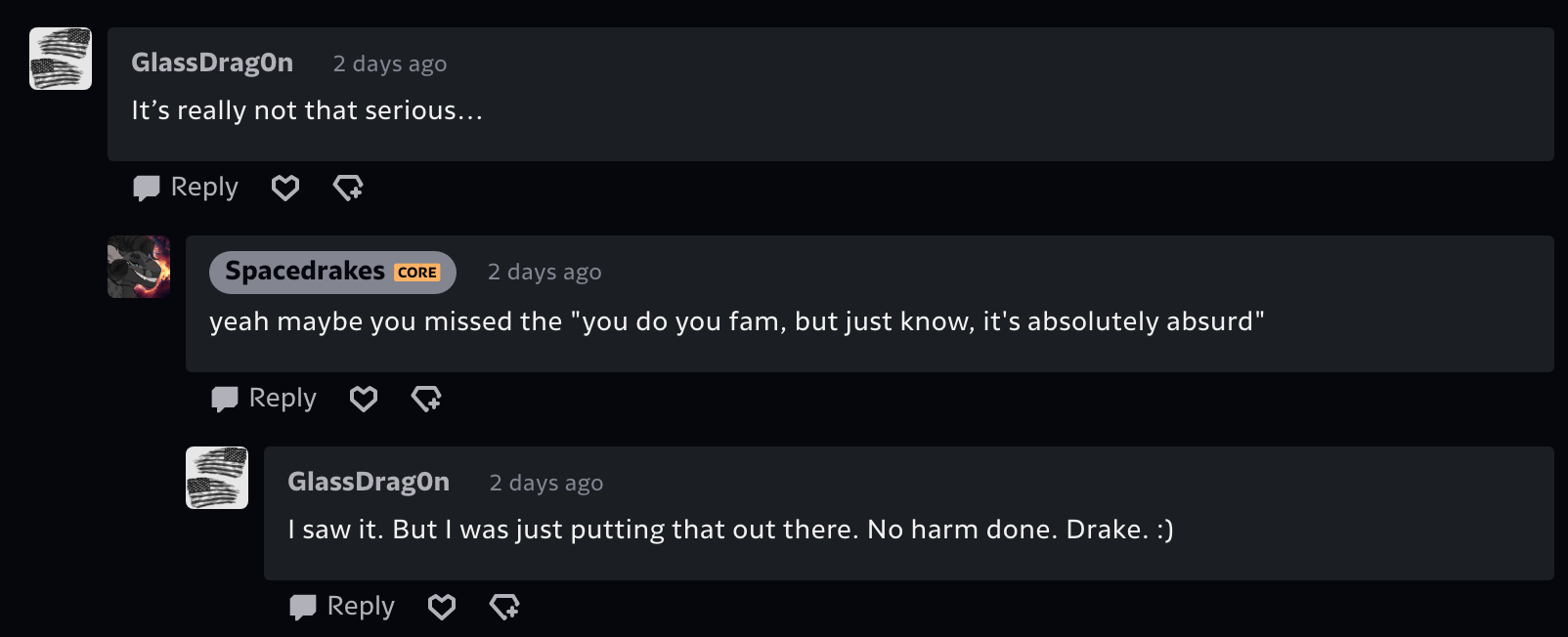
Task: Open the timestamp link on the Spacedrakes comment
Action: click(x=544, y=272)
